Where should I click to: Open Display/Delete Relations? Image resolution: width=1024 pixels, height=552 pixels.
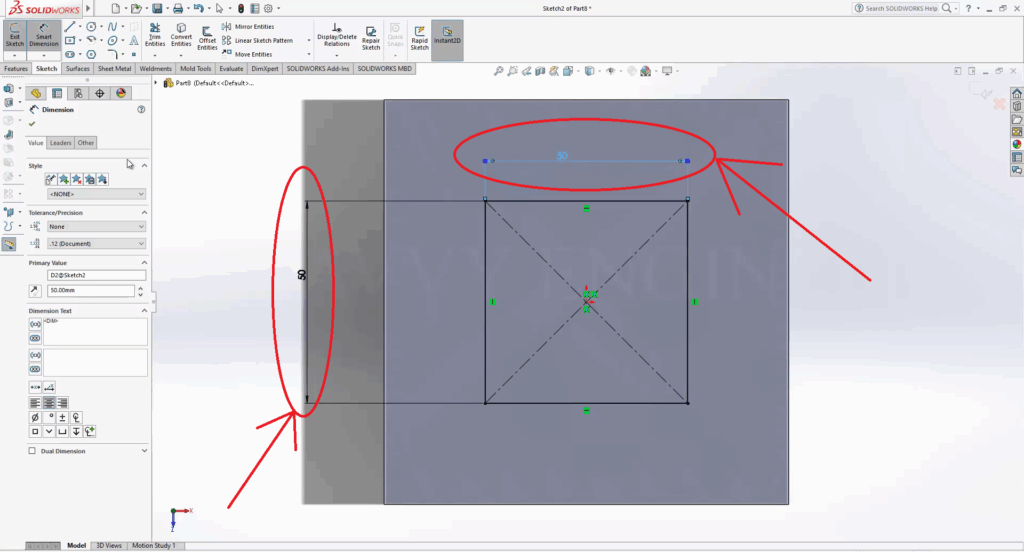(335, 37)
